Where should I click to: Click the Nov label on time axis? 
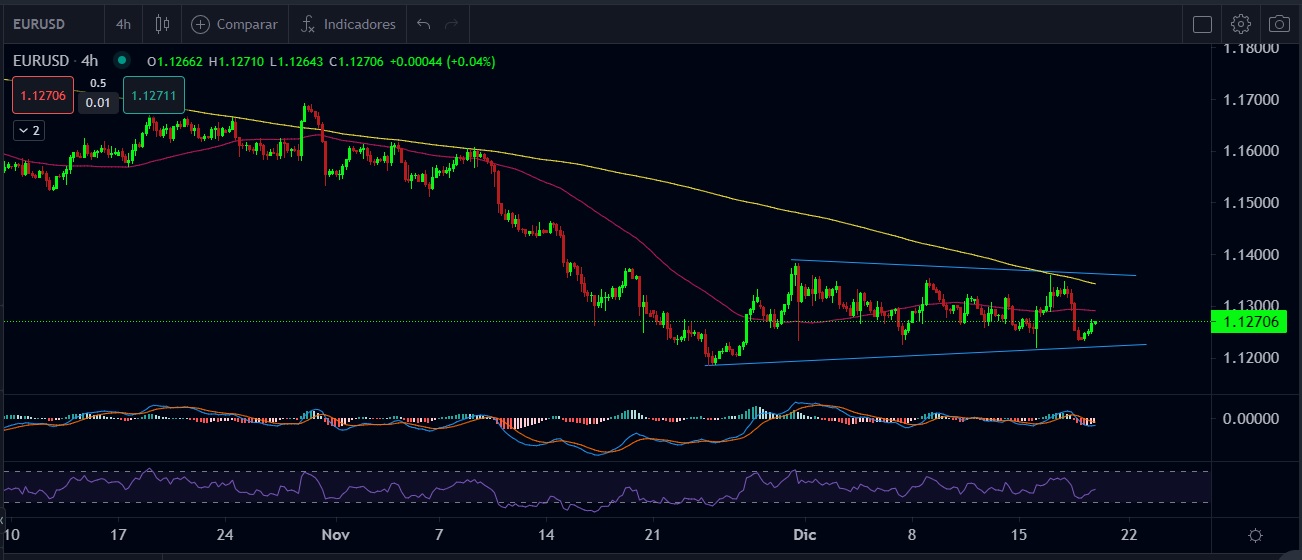pyautogui.click(x=335, y=535)
